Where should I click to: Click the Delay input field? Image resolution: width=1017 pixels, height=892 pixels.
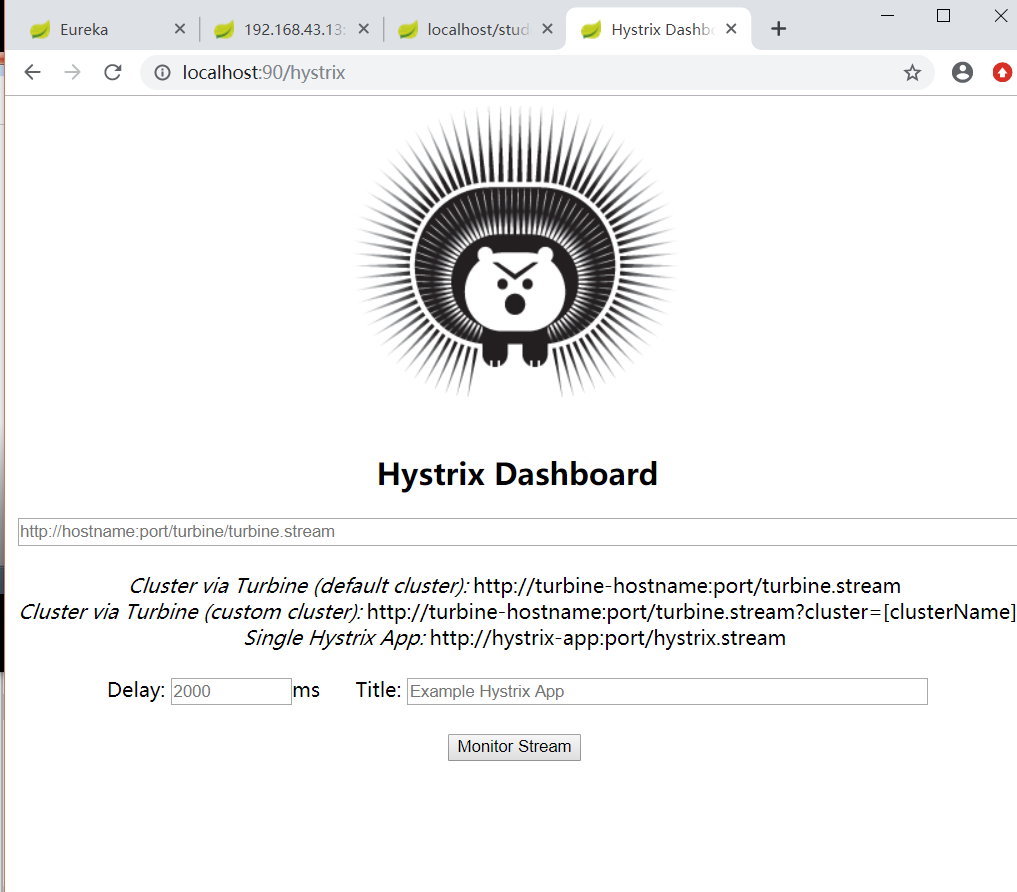pos(231,692)
